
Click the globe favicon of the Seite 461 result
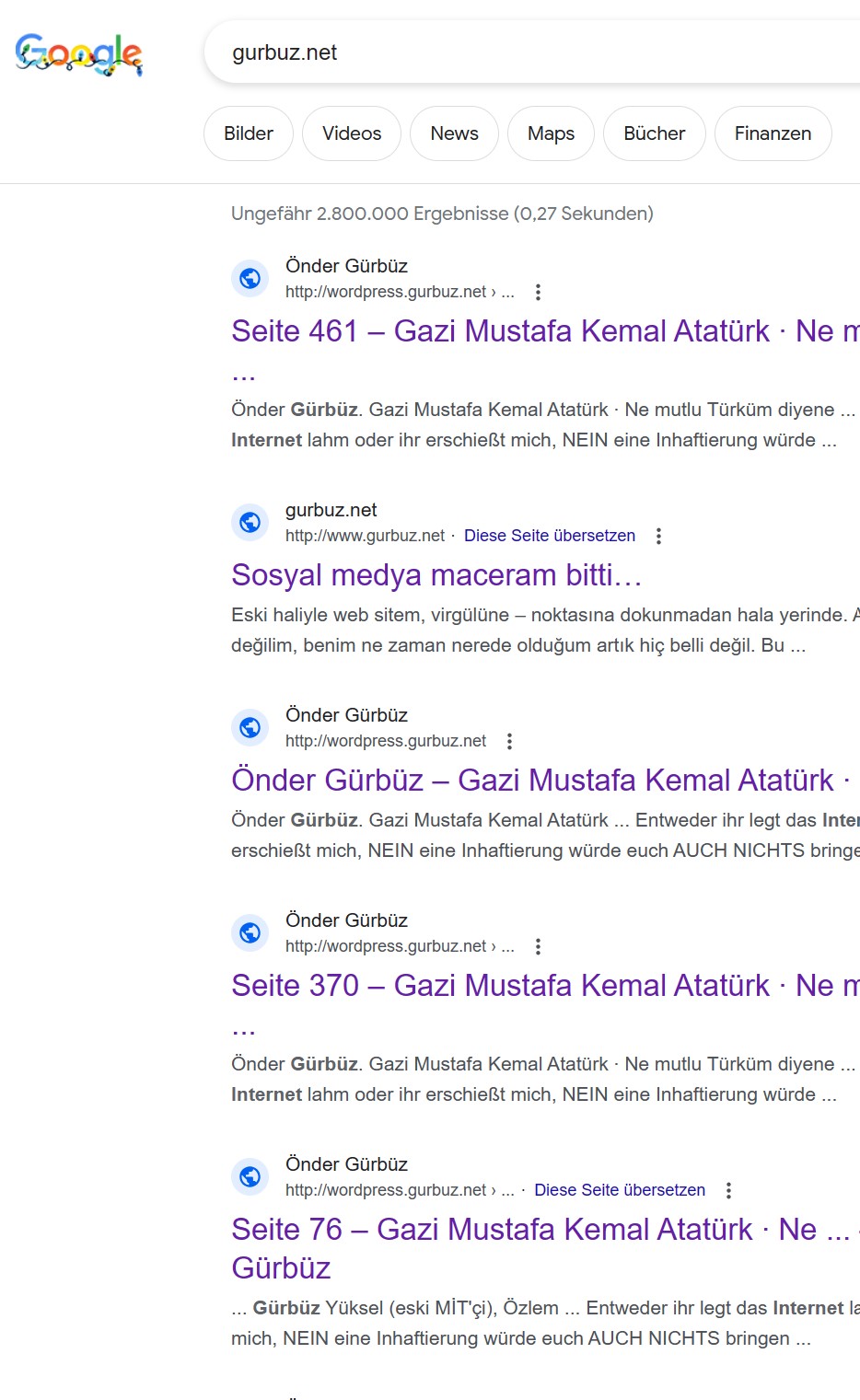(250, 278)
